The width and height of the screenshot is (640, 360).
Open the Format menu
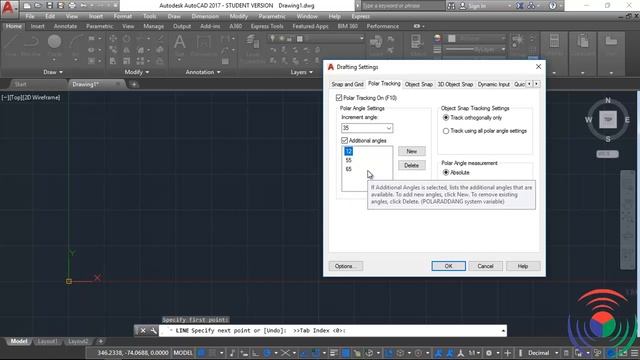[122, 16]
